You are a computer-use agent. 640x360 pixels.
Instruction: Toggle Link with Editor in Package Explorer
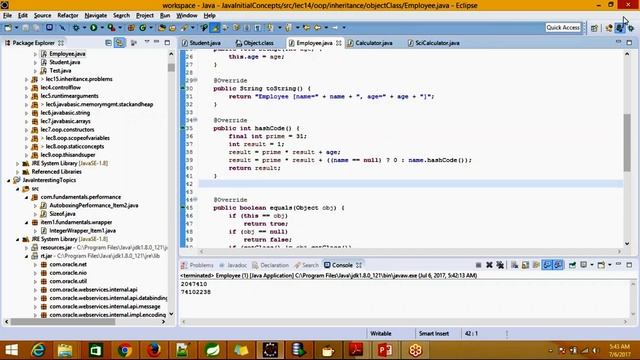click(120, 42)
